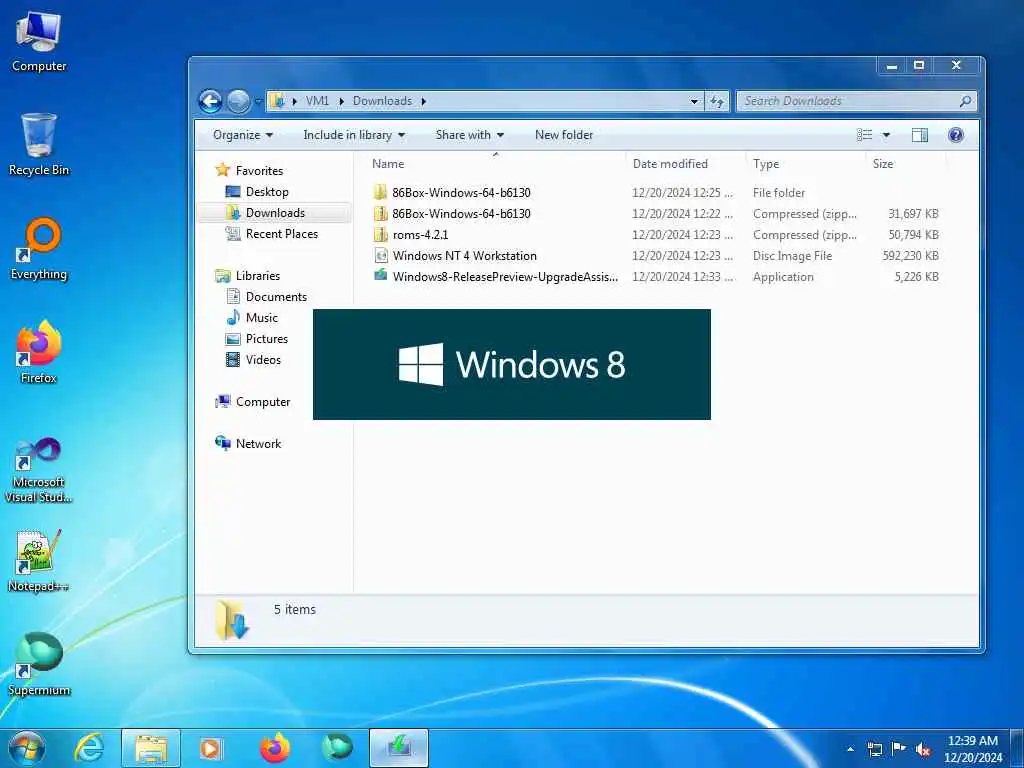Open Action Center flag in tray

[899, 748]
